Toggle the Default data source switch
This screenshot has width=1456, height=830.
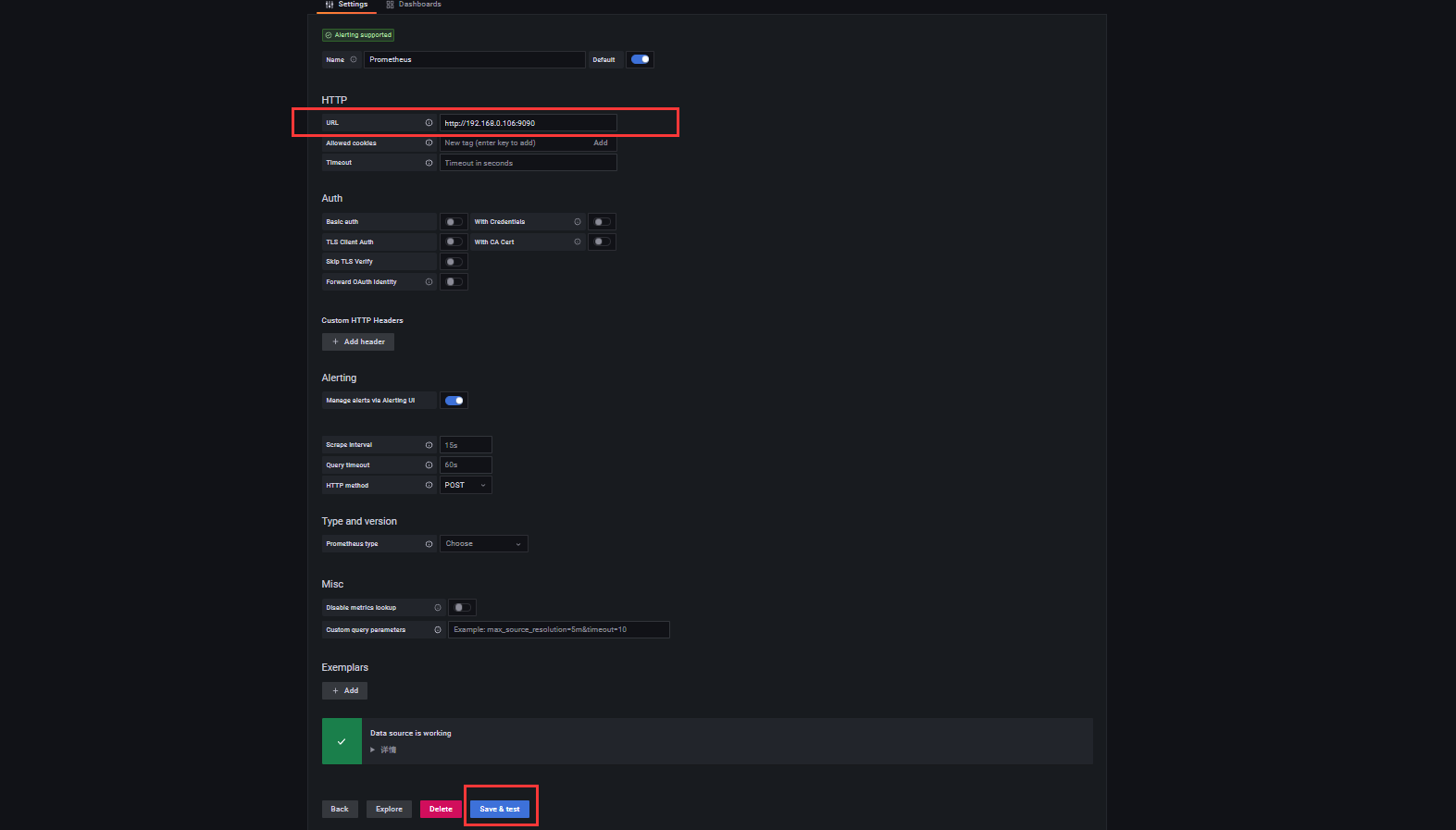point(640,59)
